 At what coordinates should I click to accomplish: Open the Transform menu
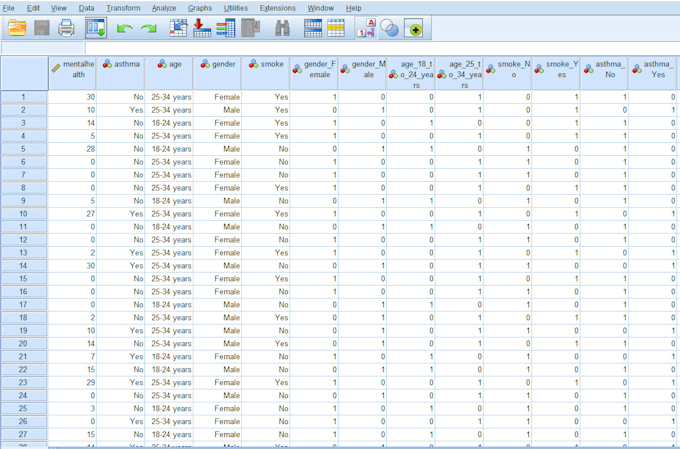[x=123, y=8]
